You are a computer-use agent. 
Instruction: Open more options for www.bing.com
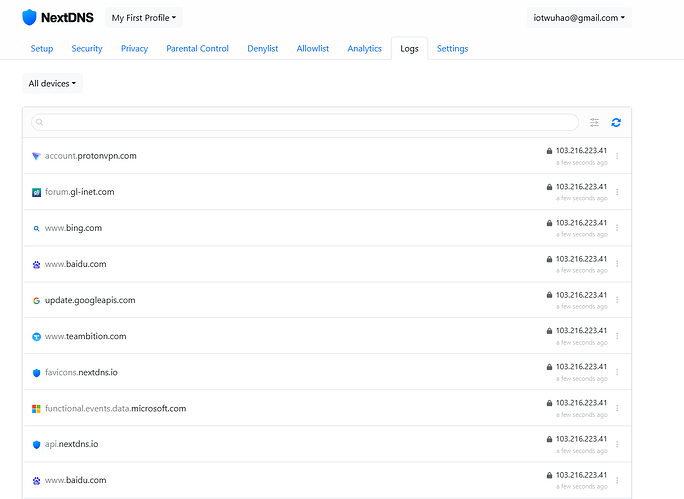click(x=617, y=228)
